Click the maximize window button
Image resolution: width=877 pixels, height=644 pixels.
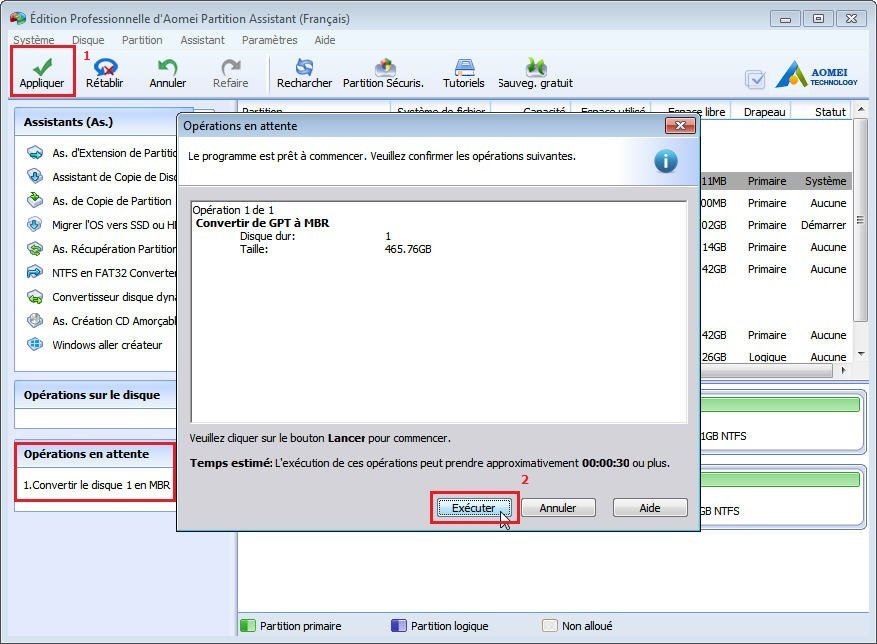coord(818,18)
